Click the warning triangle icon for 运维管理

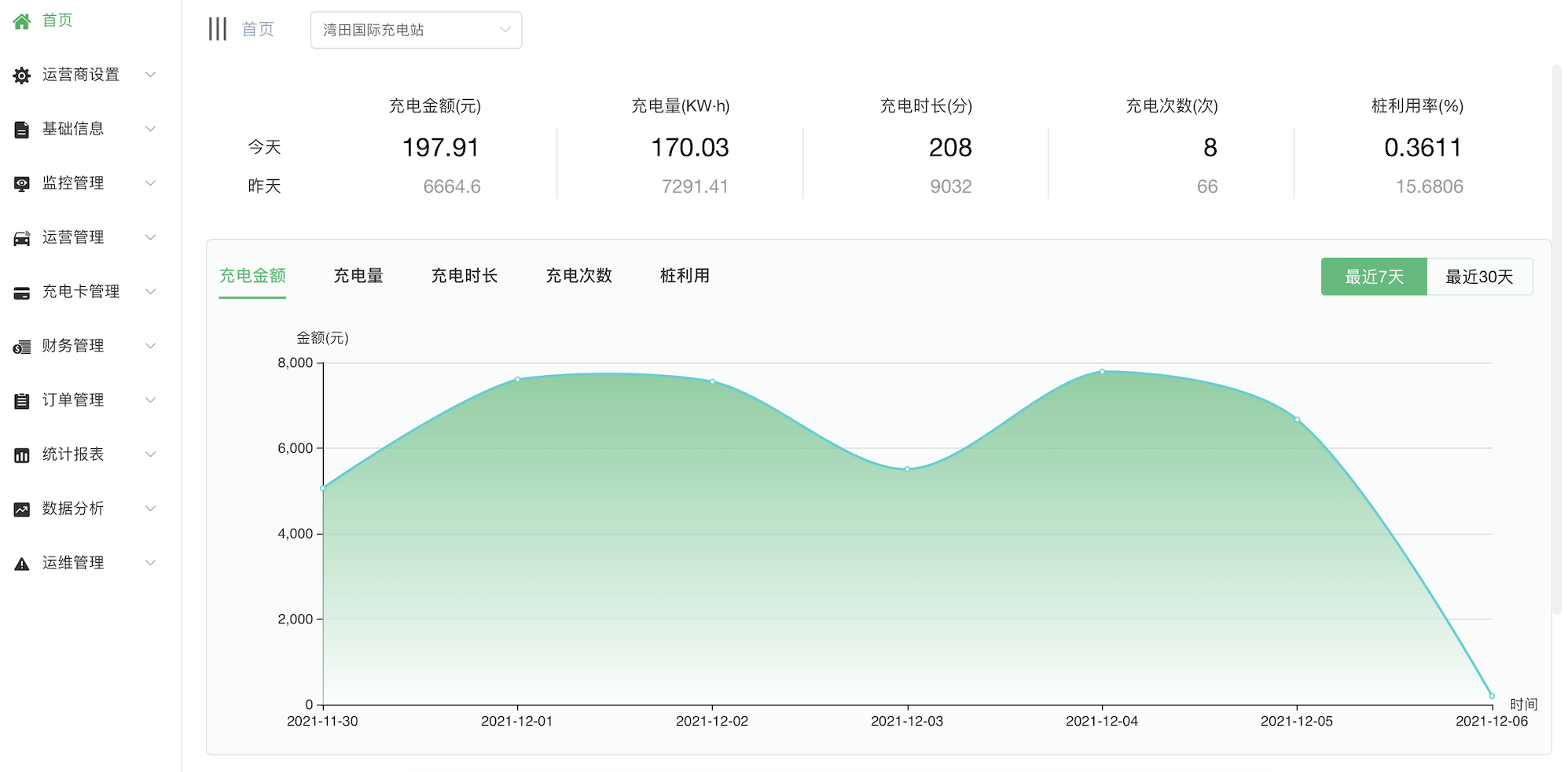coord(22,564)
